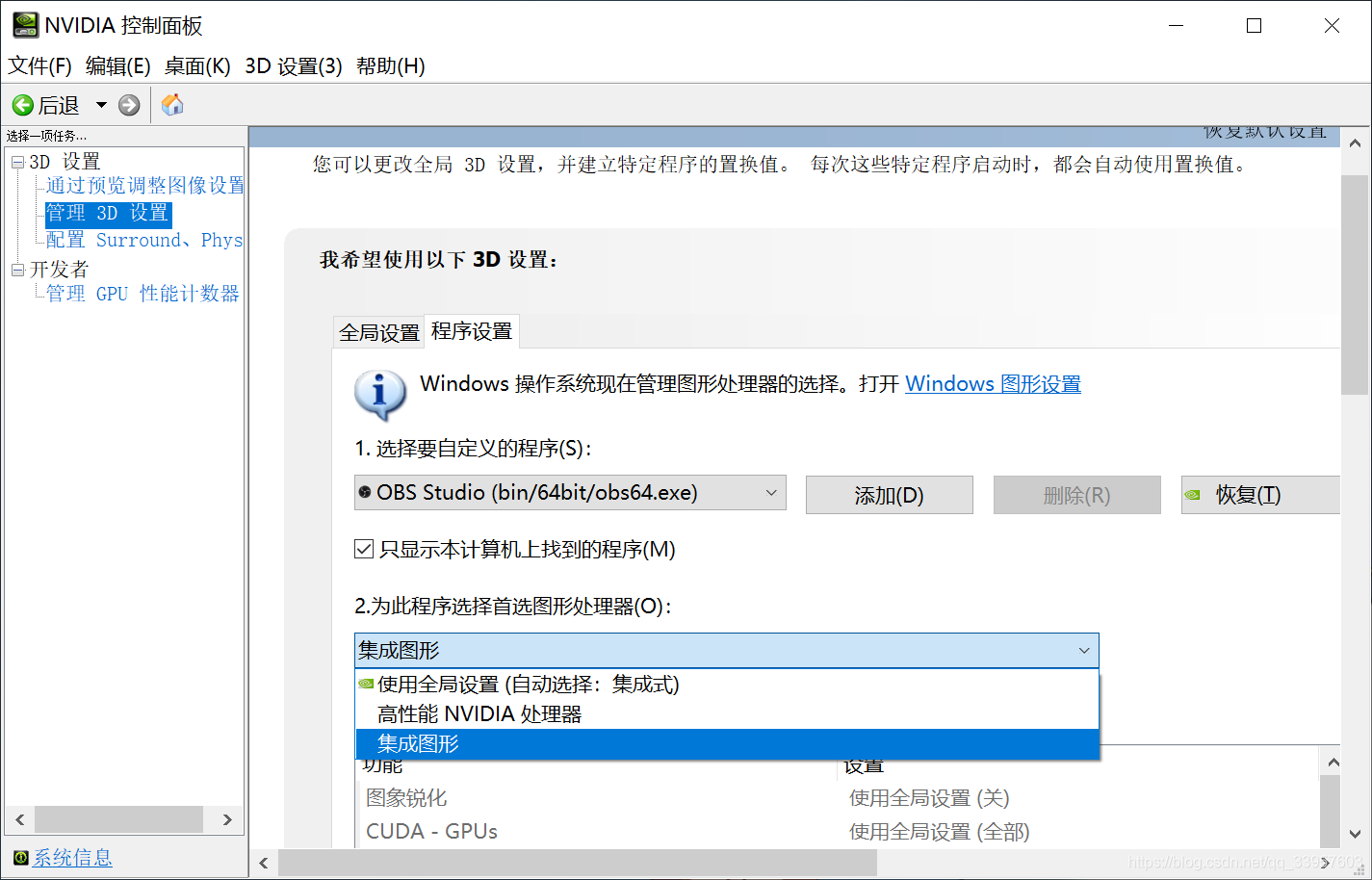Switch to the 程序设置 tab
The height and width of the screenshot is (880, 1372).
pos(472,331)
